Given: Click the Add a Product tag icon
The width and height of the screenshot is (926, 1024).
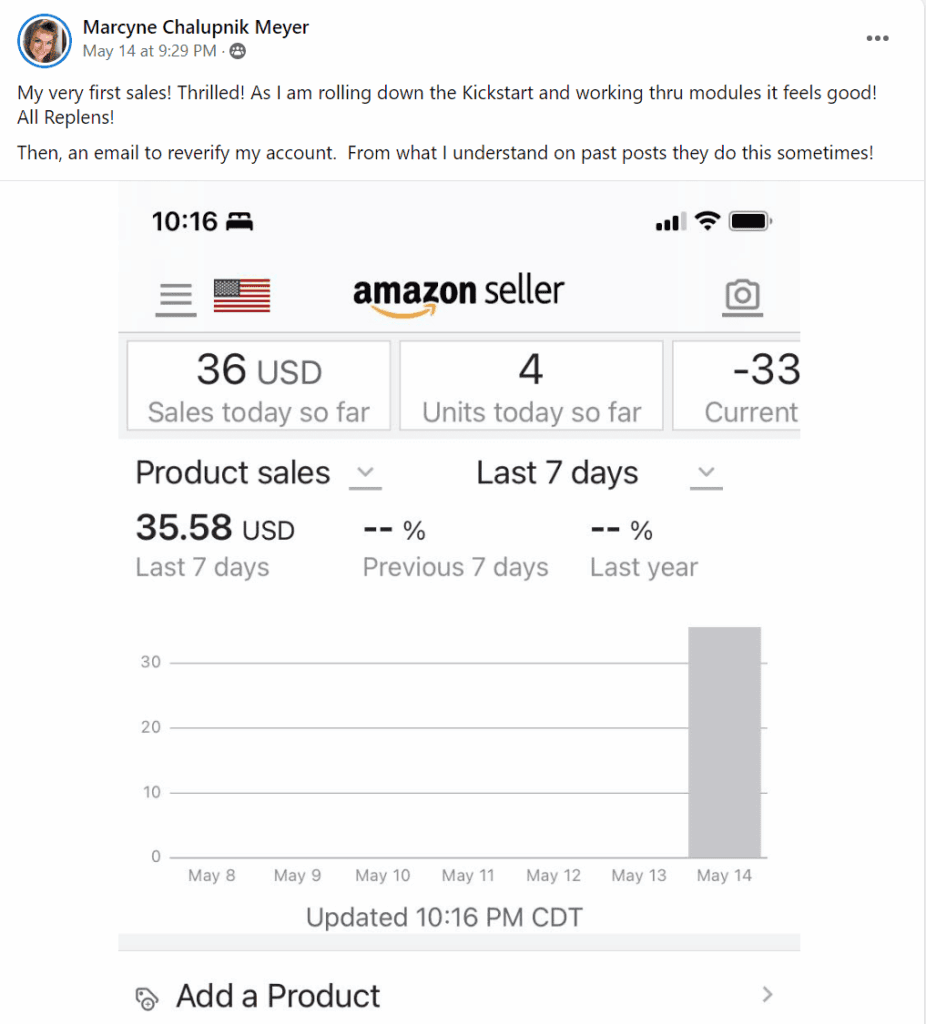Looking at the screenshot, I should coord(147,996).
